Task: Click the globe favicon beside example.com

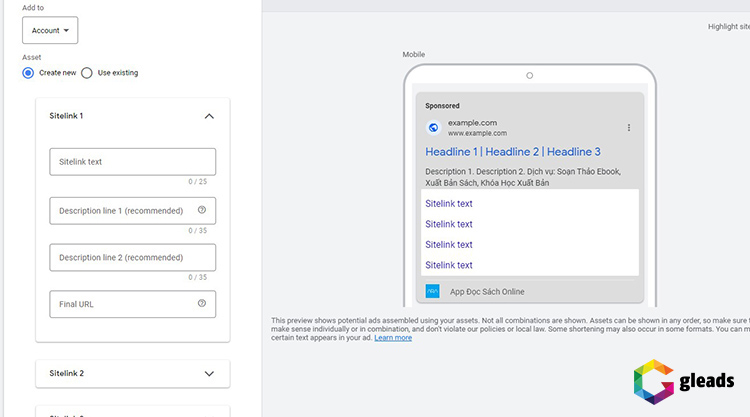Action: (433, 128)
